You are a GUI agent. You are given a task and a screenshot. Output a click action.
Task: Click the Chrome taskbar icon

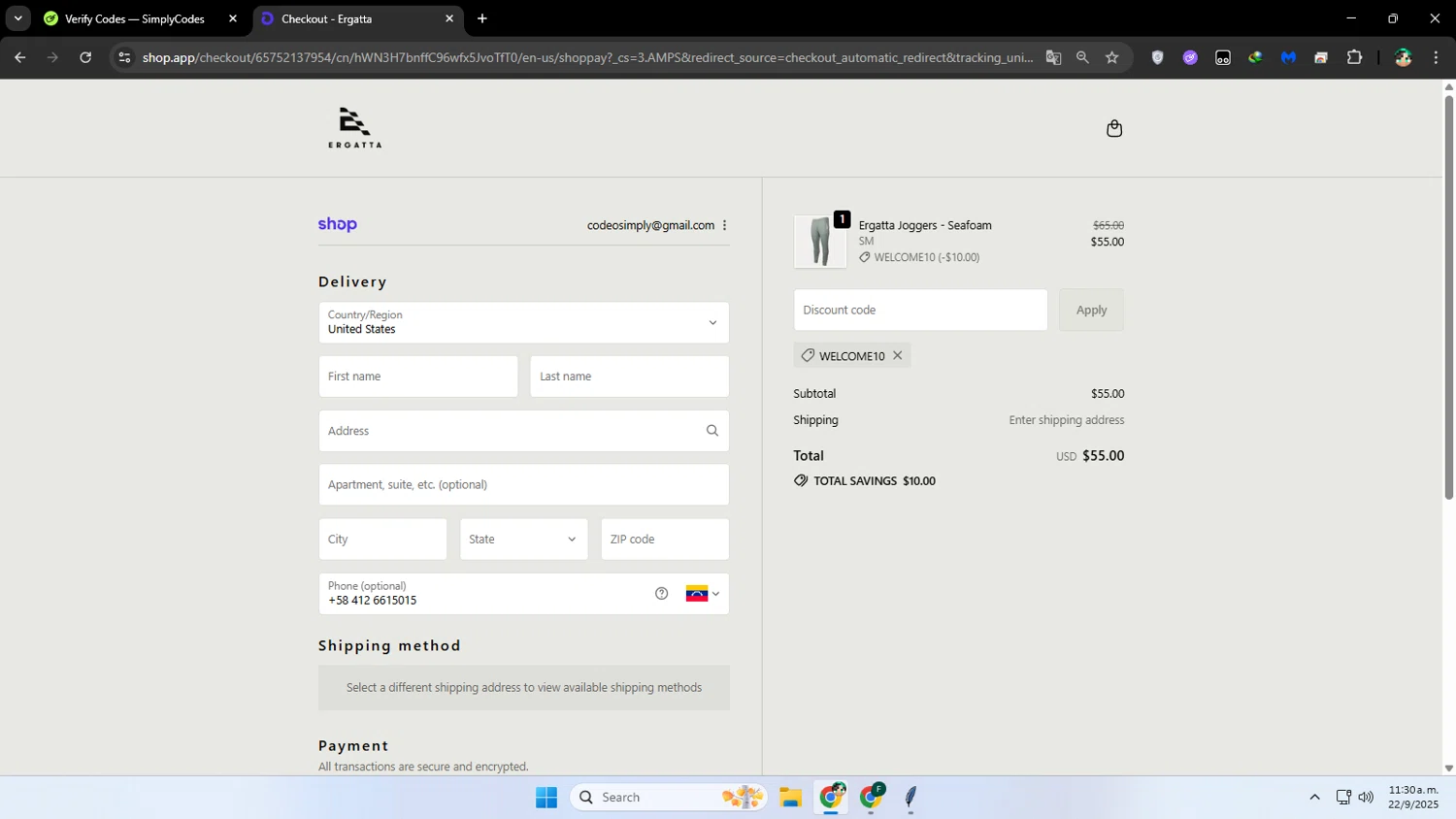(x=832, y=797)
